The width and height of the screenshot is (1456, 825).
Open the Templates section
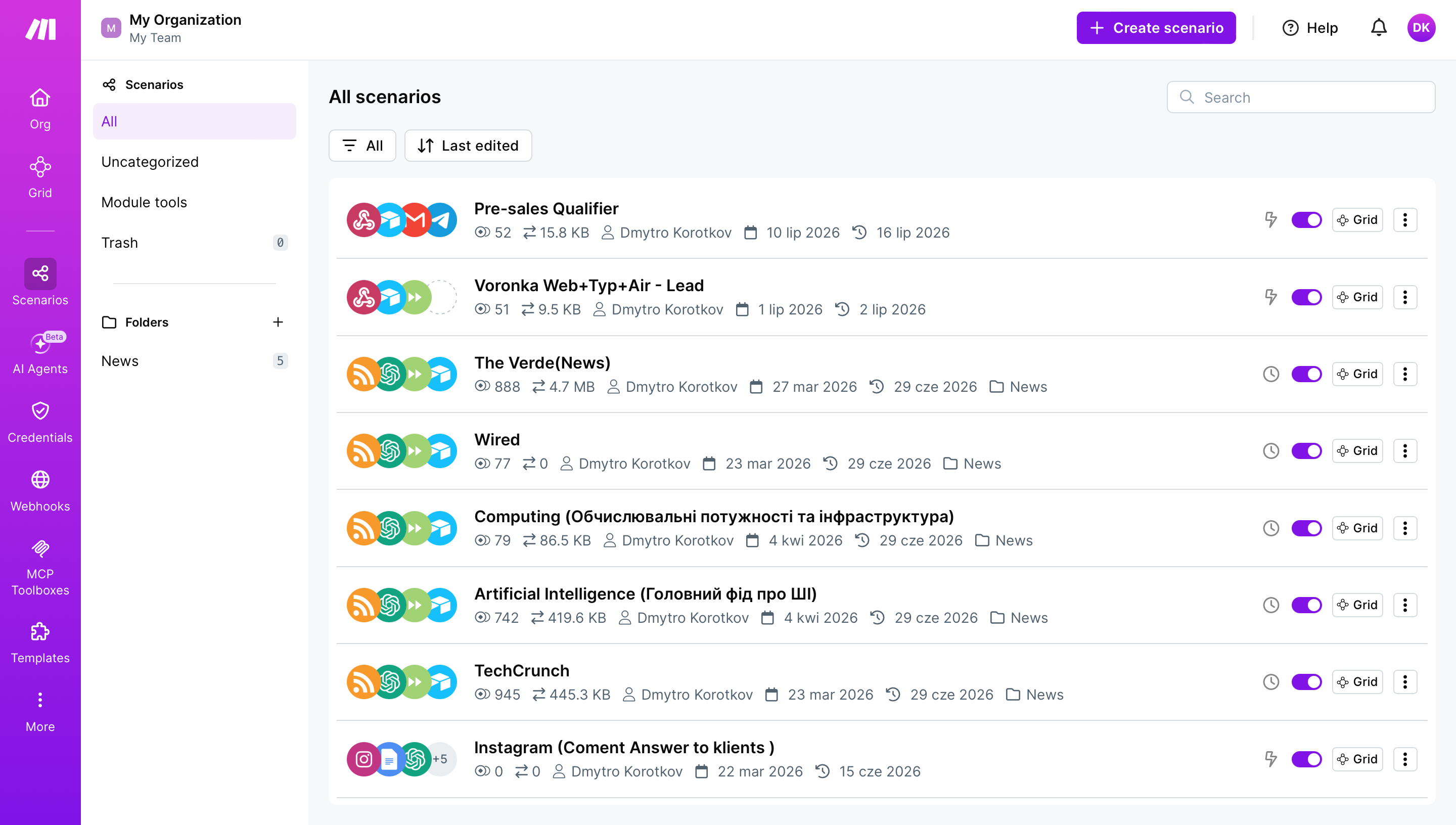click(x=40, y=643)
